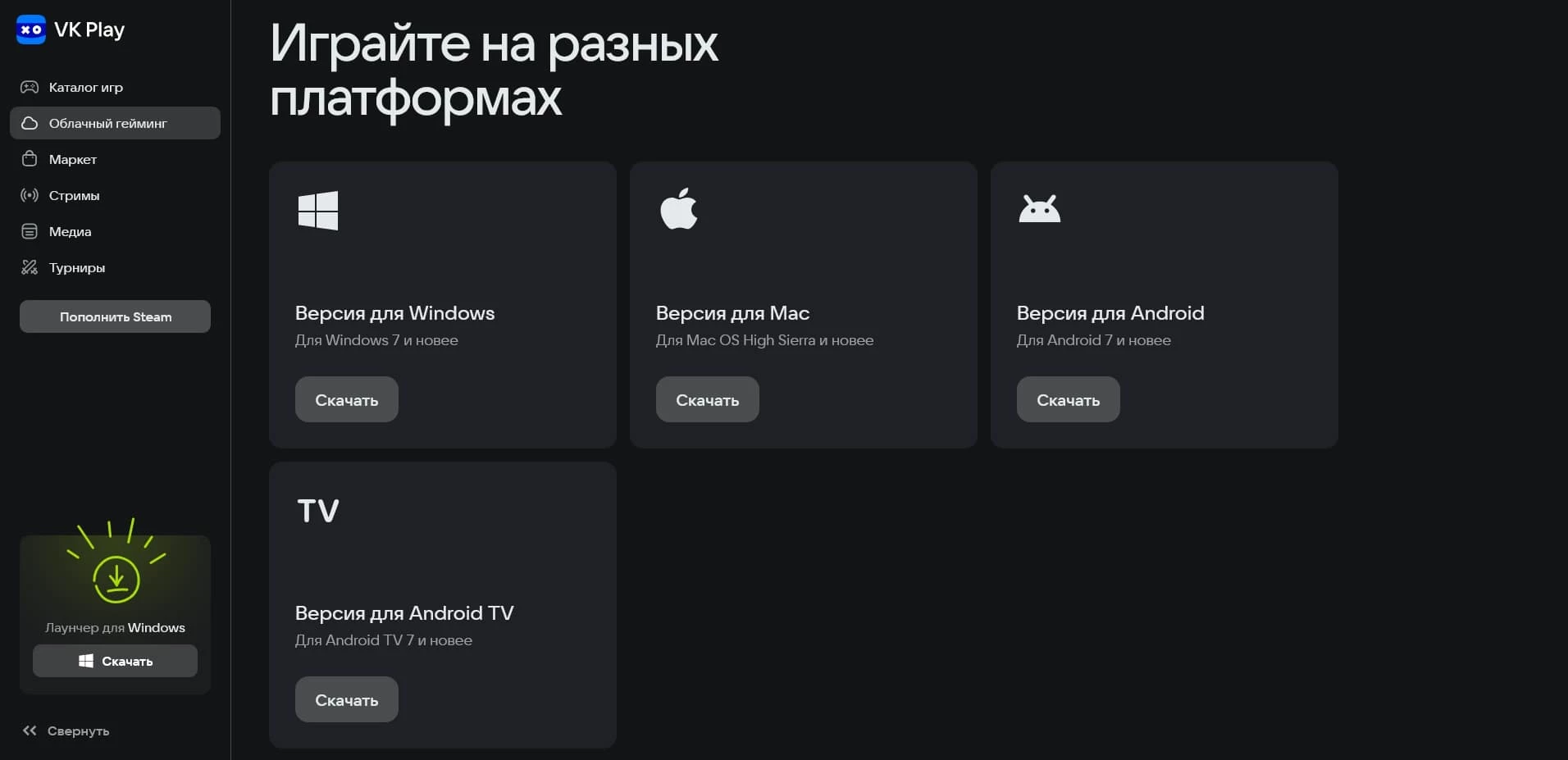Click the TV label on the Android TV card
The image size is (1568, 760).
[317, 510]
